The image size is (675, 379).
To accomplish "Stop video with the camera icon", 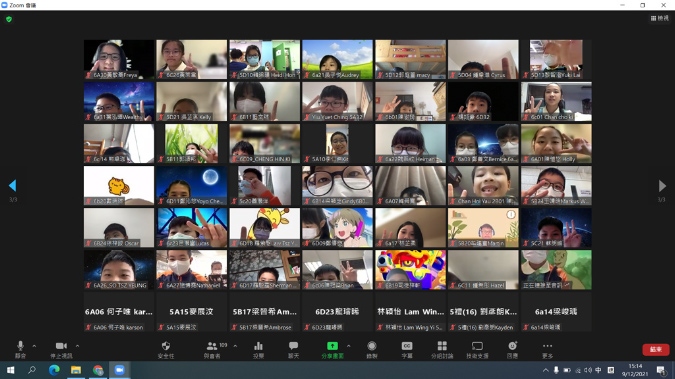I will pyautogui.click(x=61, y=346).
